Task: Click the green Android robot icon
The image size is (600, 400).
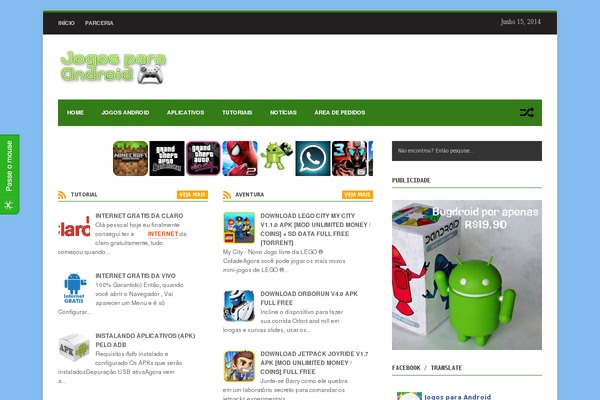Action: tap(276, 156)
